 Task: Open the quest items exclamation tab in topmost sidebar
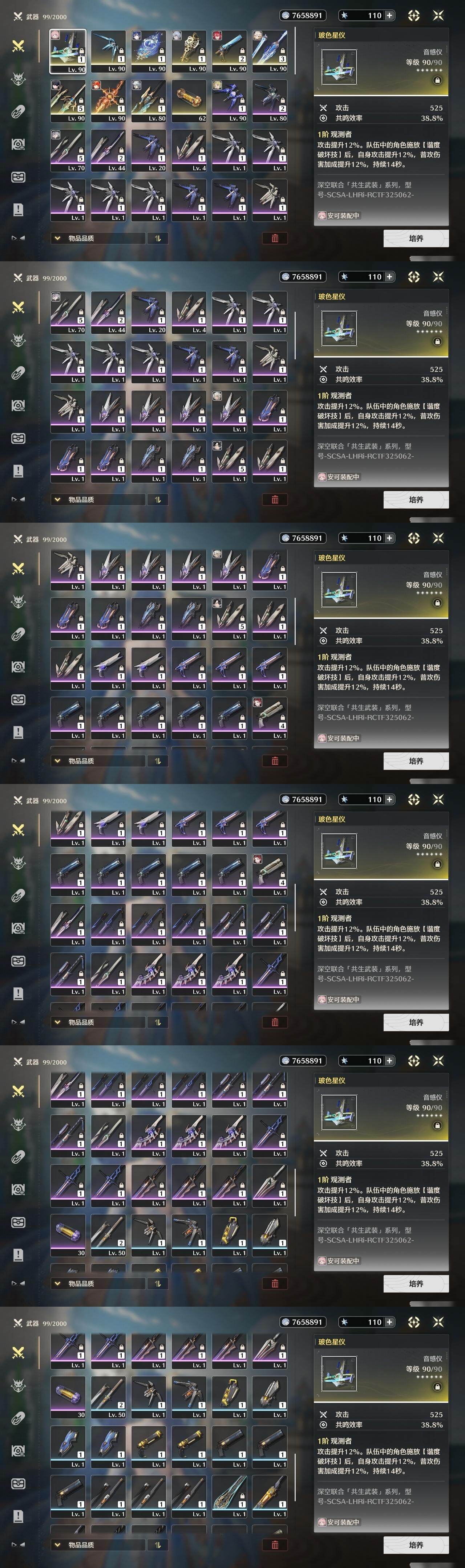pos(18,210)
